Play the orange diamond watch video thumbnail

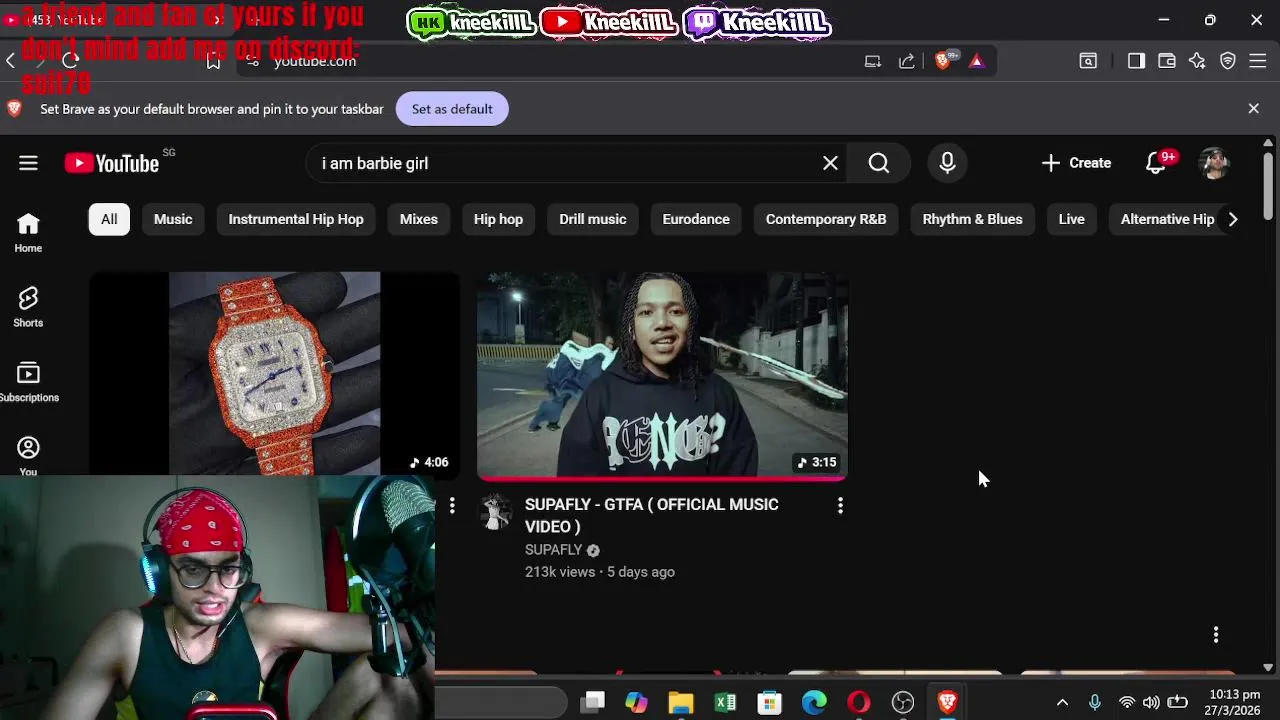tap(275, 373)
